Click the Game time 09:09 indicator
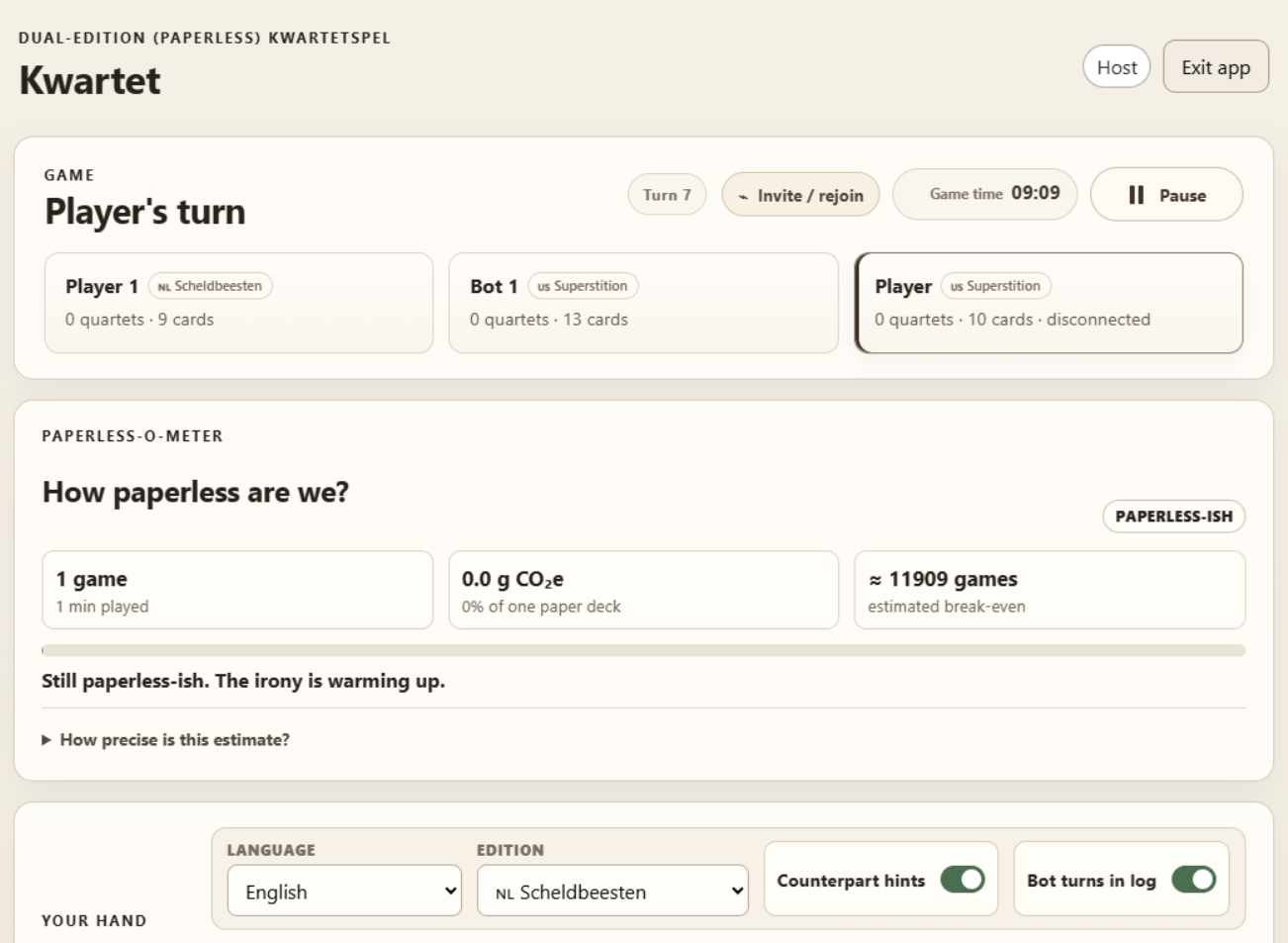Image resolution: width=1288 pixels, height=943 pixels. 984,194
